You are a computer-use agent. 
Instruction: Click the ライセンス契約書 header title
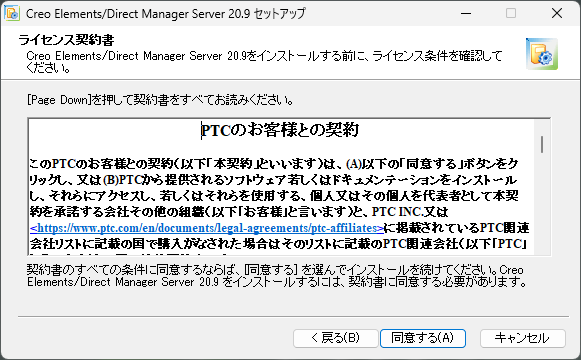pos(66,40)
